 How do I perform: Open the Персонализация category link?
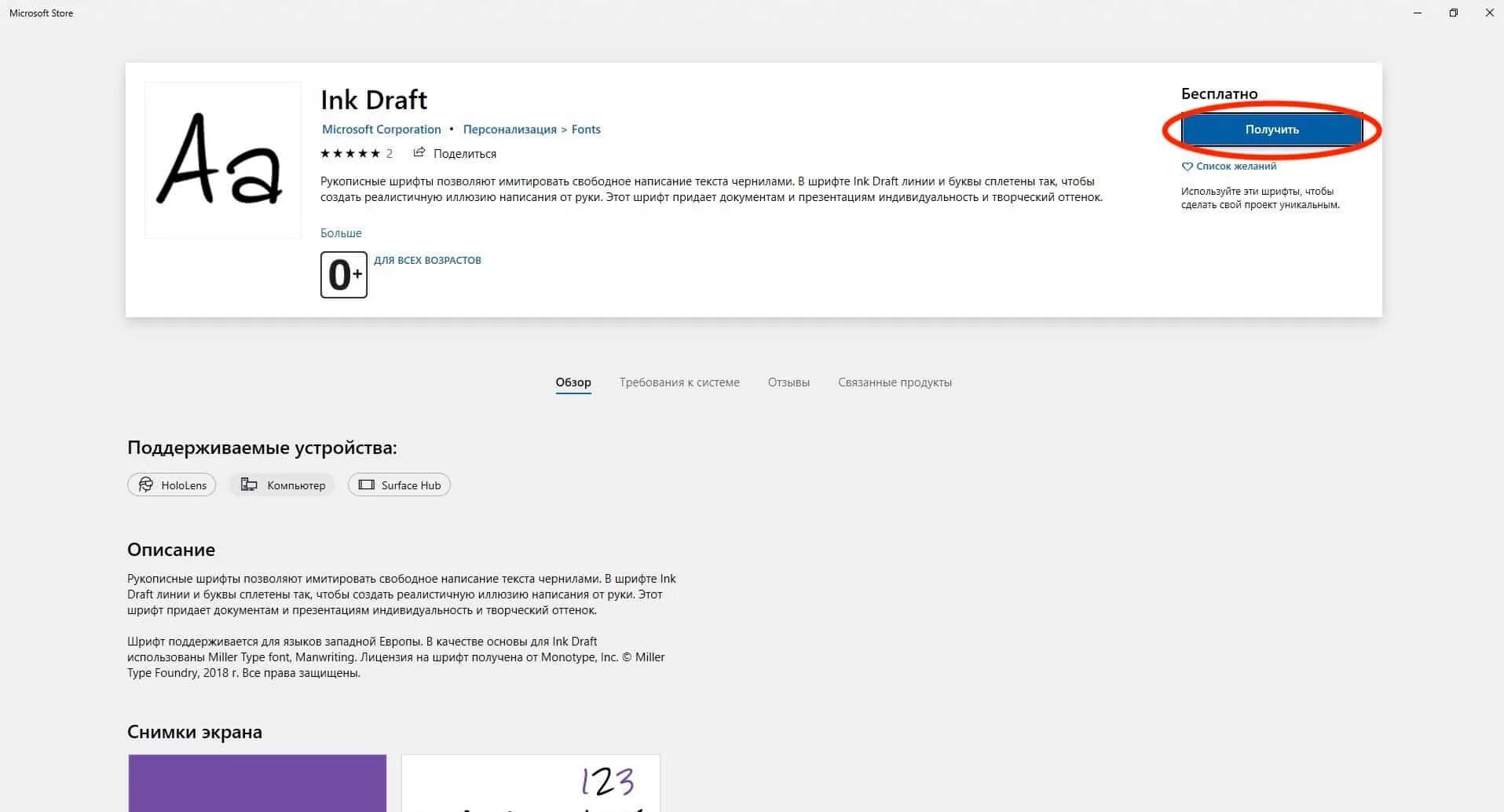[510, 130]
